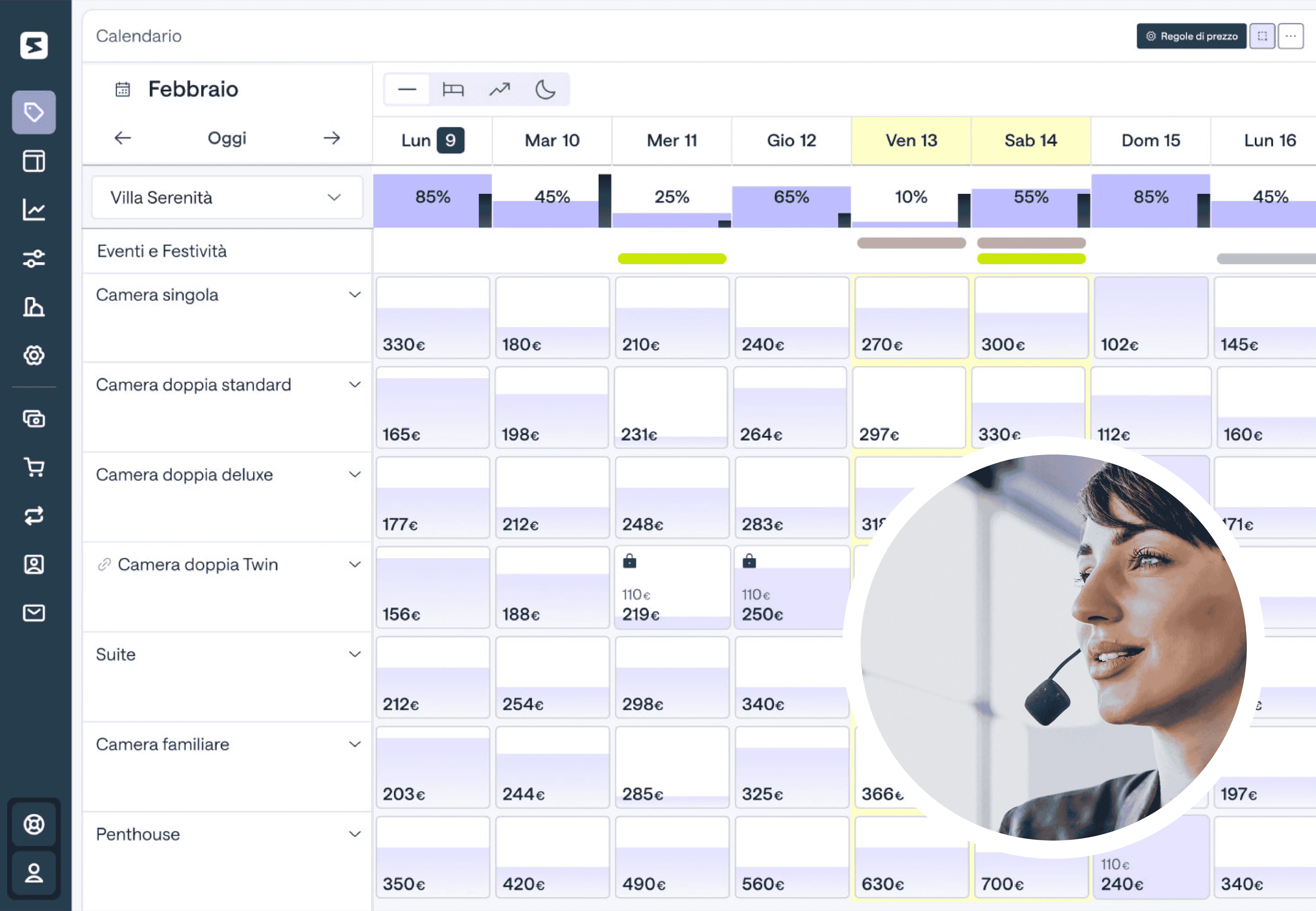Switch to the moon nights view toggle
This screenshot has height=911, width=1316.
click(545, 90)
